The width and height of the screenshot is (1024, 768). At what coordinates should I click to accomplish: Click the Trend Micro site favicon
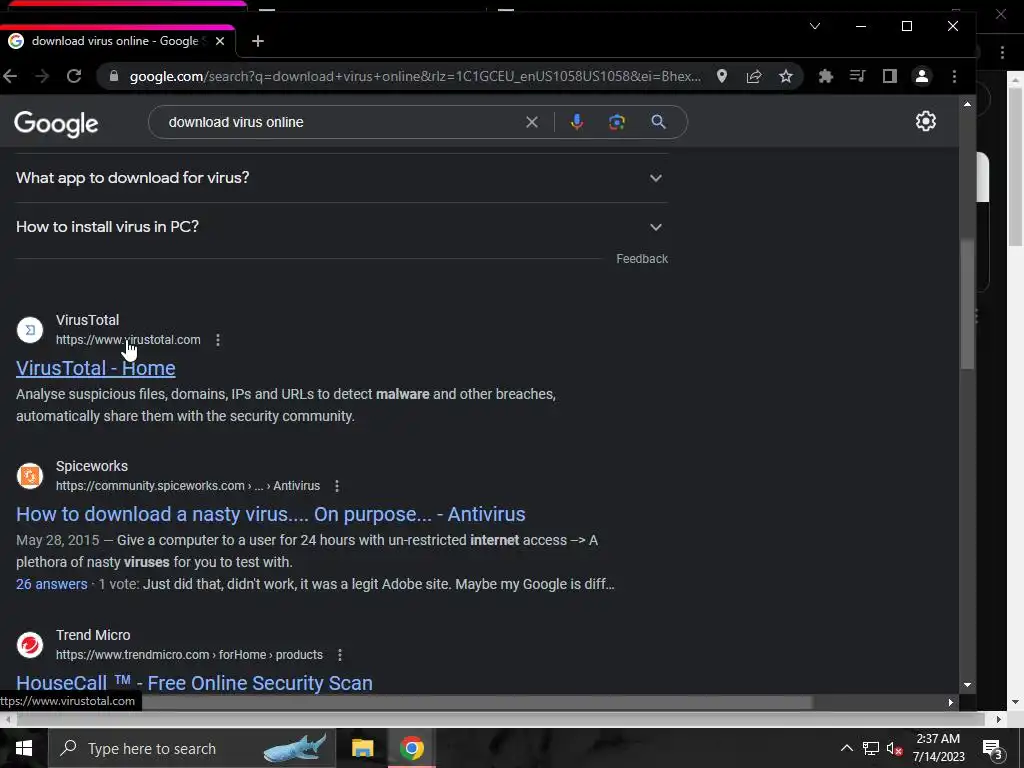coord(29,645)
